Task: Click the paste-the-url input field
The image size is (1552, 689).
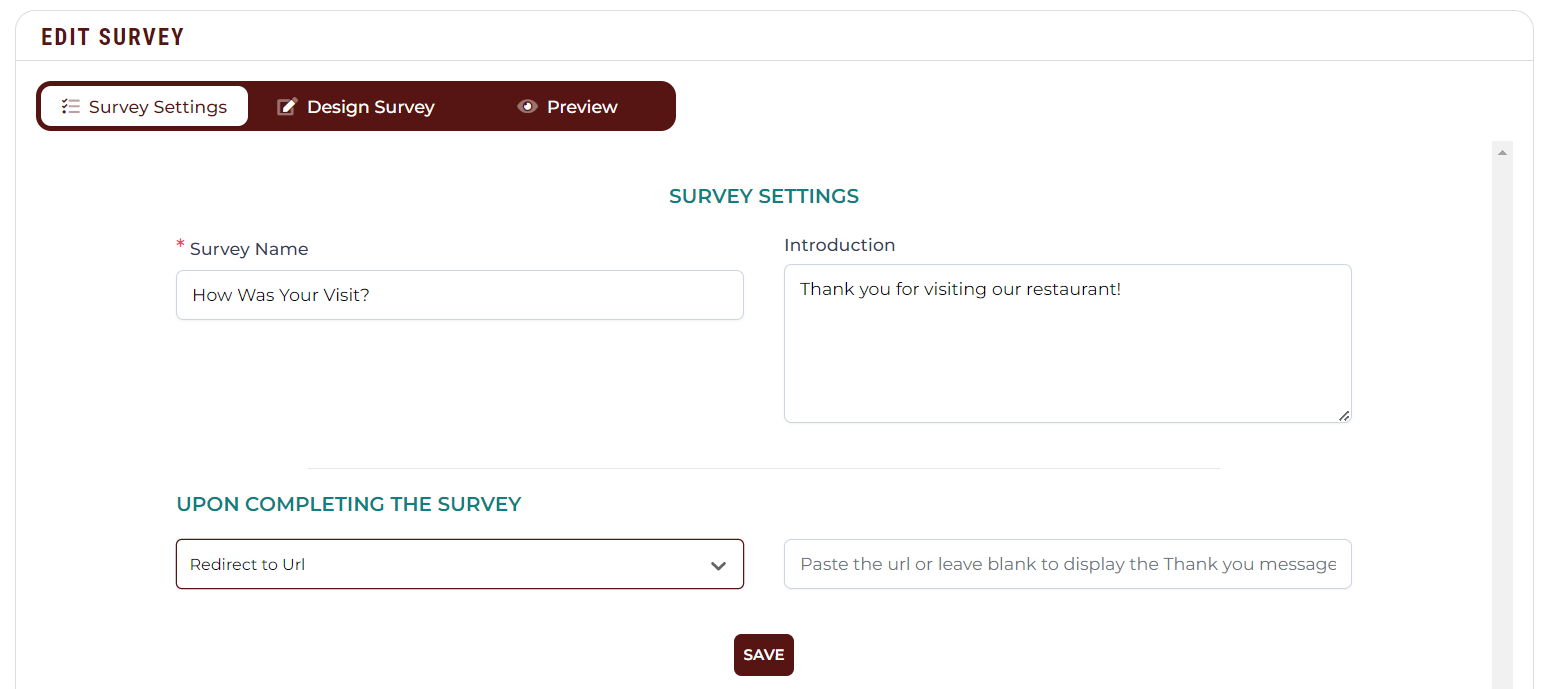Action: tap(1068, 564)
